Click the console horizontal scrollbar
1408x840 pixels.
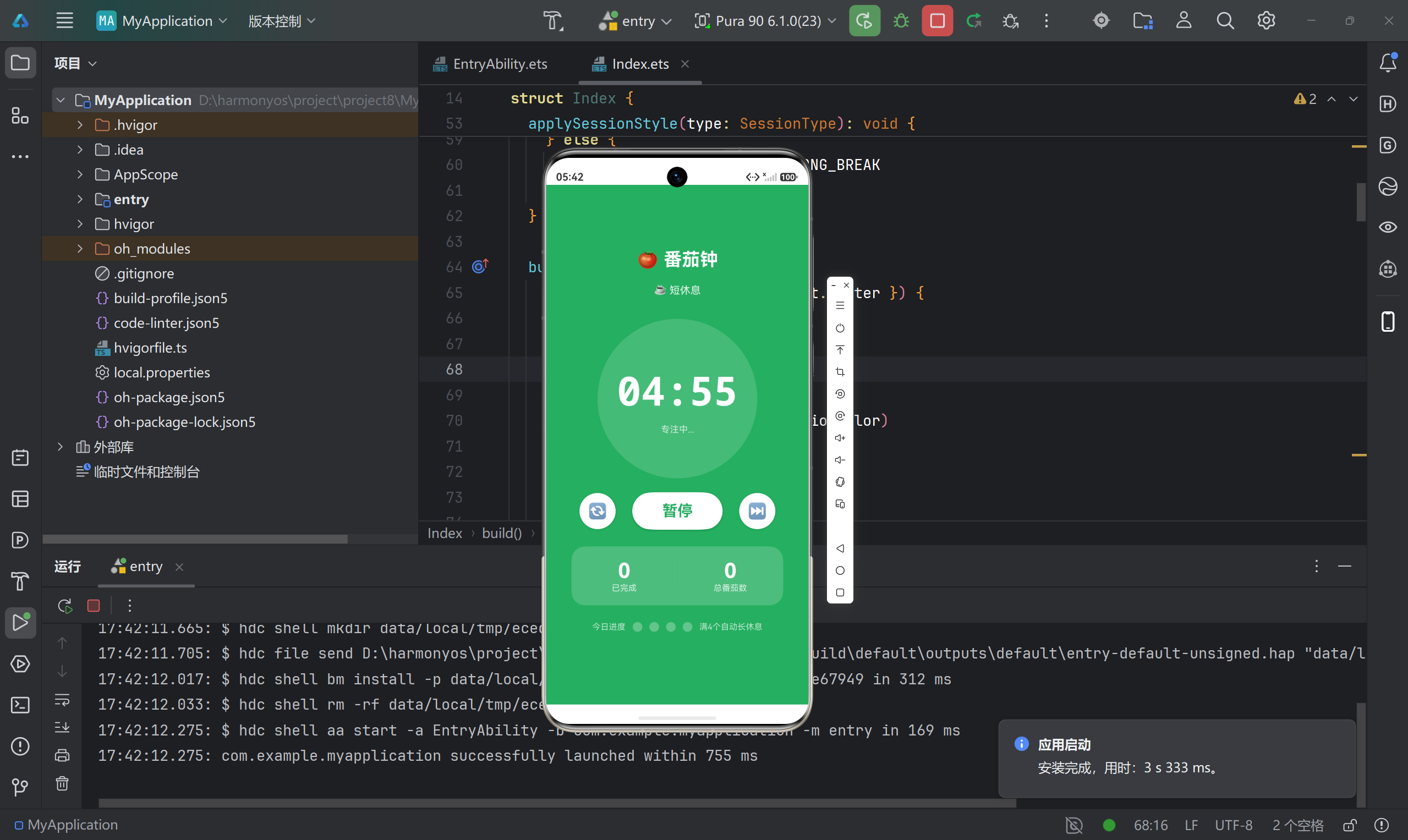[557, 803]
